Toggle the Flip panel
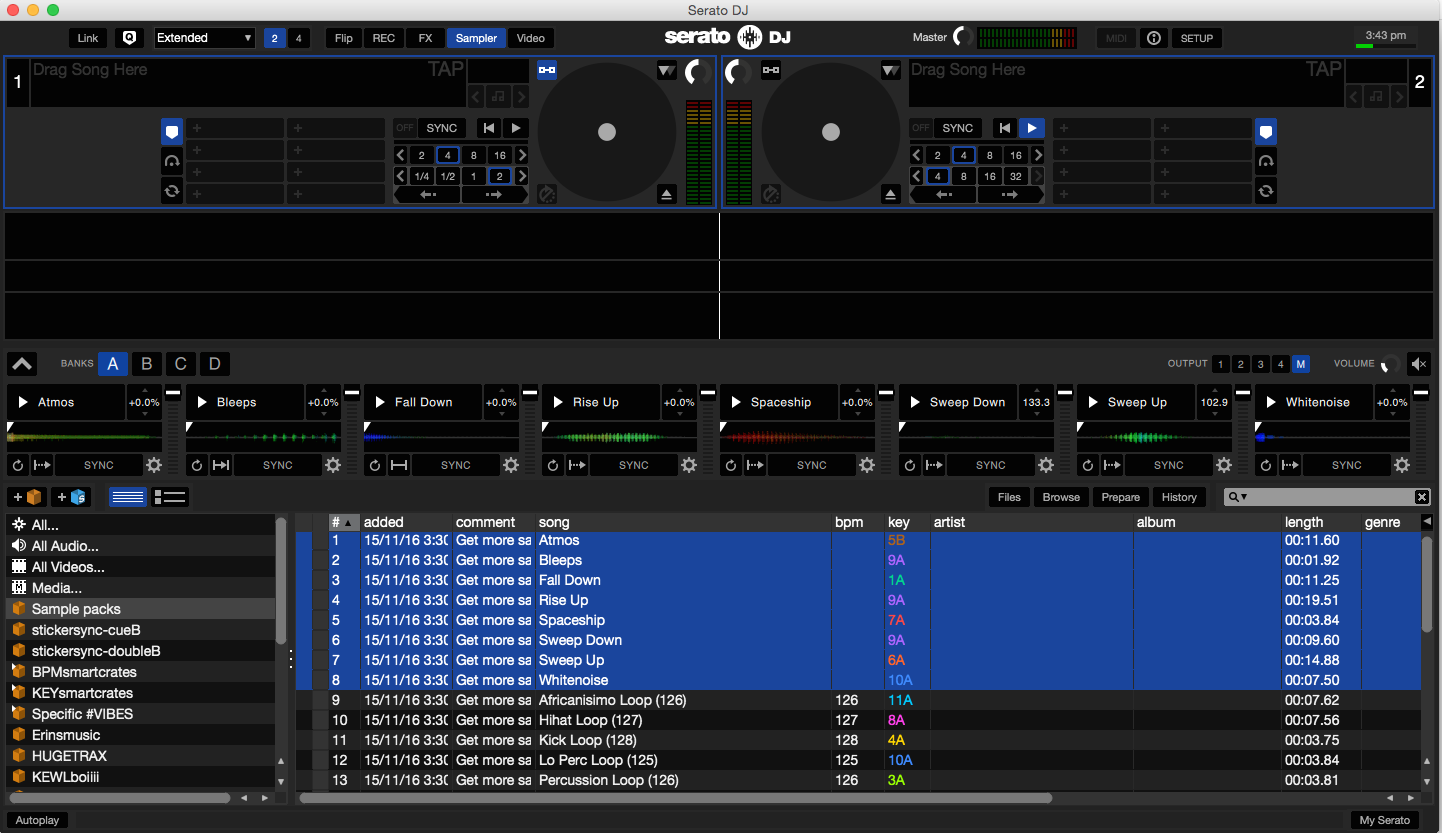This screenshot has width=1442, height=833. pos(343,38)
